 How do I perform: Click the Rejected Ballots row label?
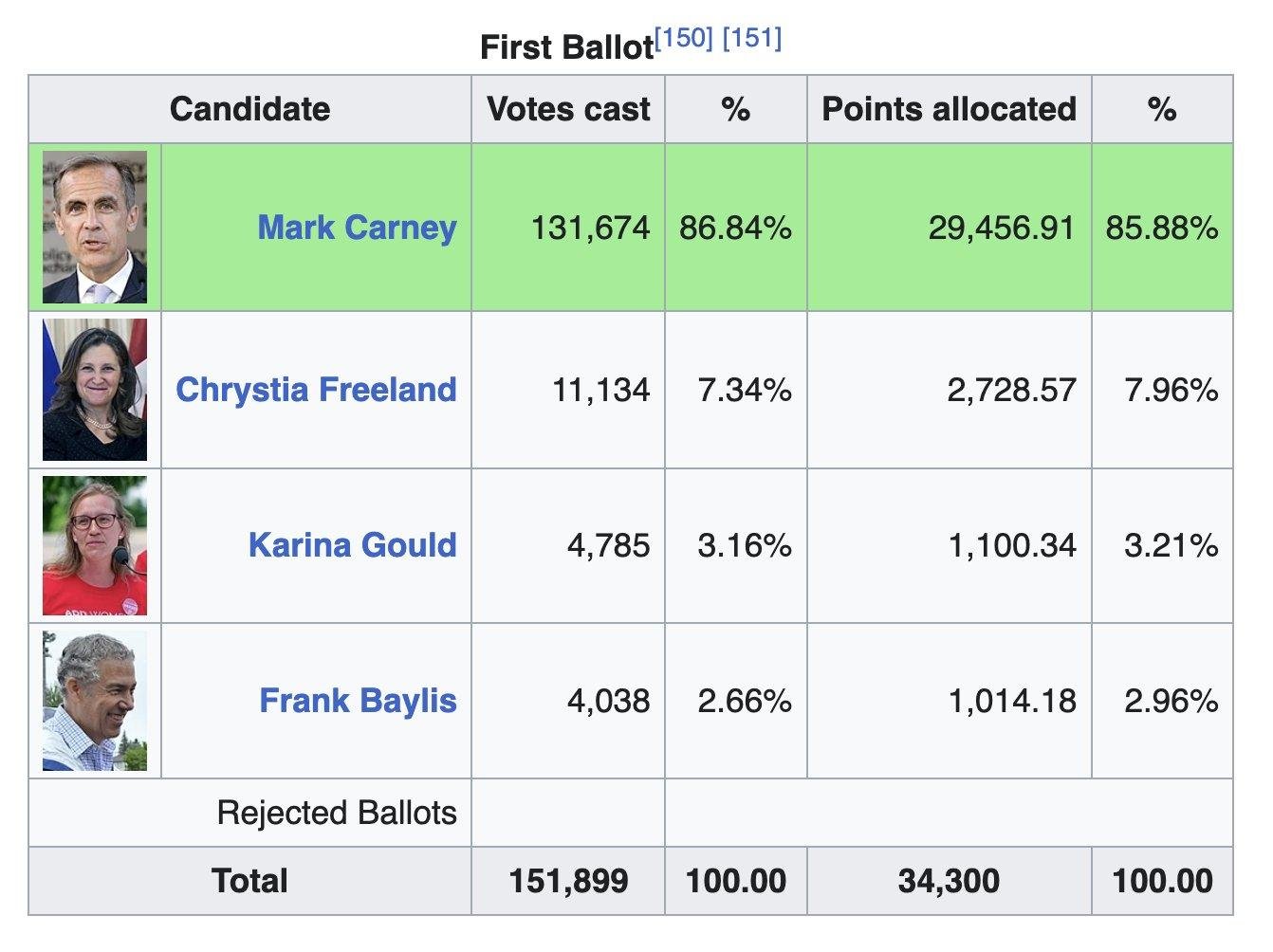pyautogui.click(x=337, y=813)
